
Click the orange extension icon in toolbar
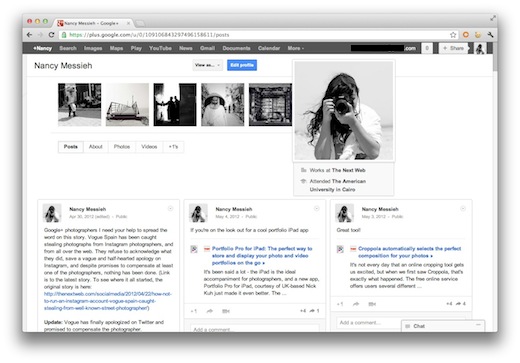pos(466,35)
